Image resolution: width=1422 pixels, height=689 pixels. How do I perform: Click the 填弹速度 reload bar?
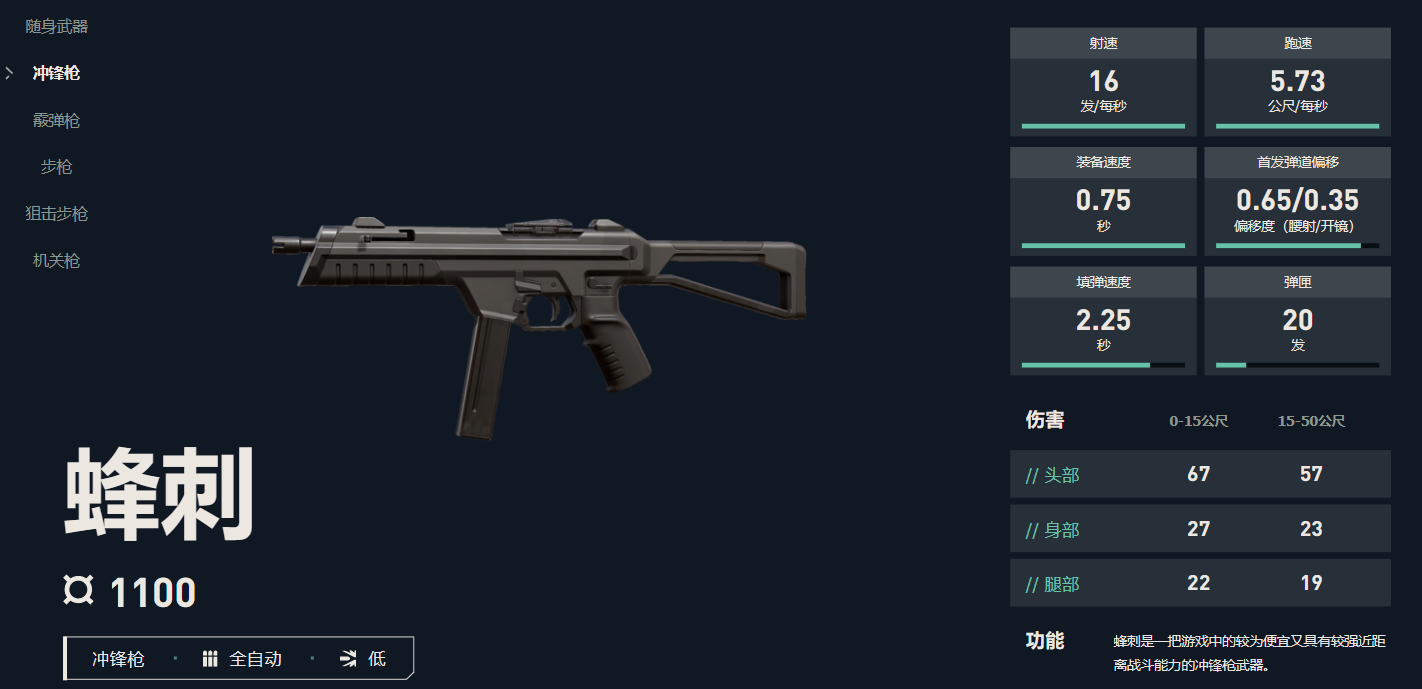[1103, 365]
